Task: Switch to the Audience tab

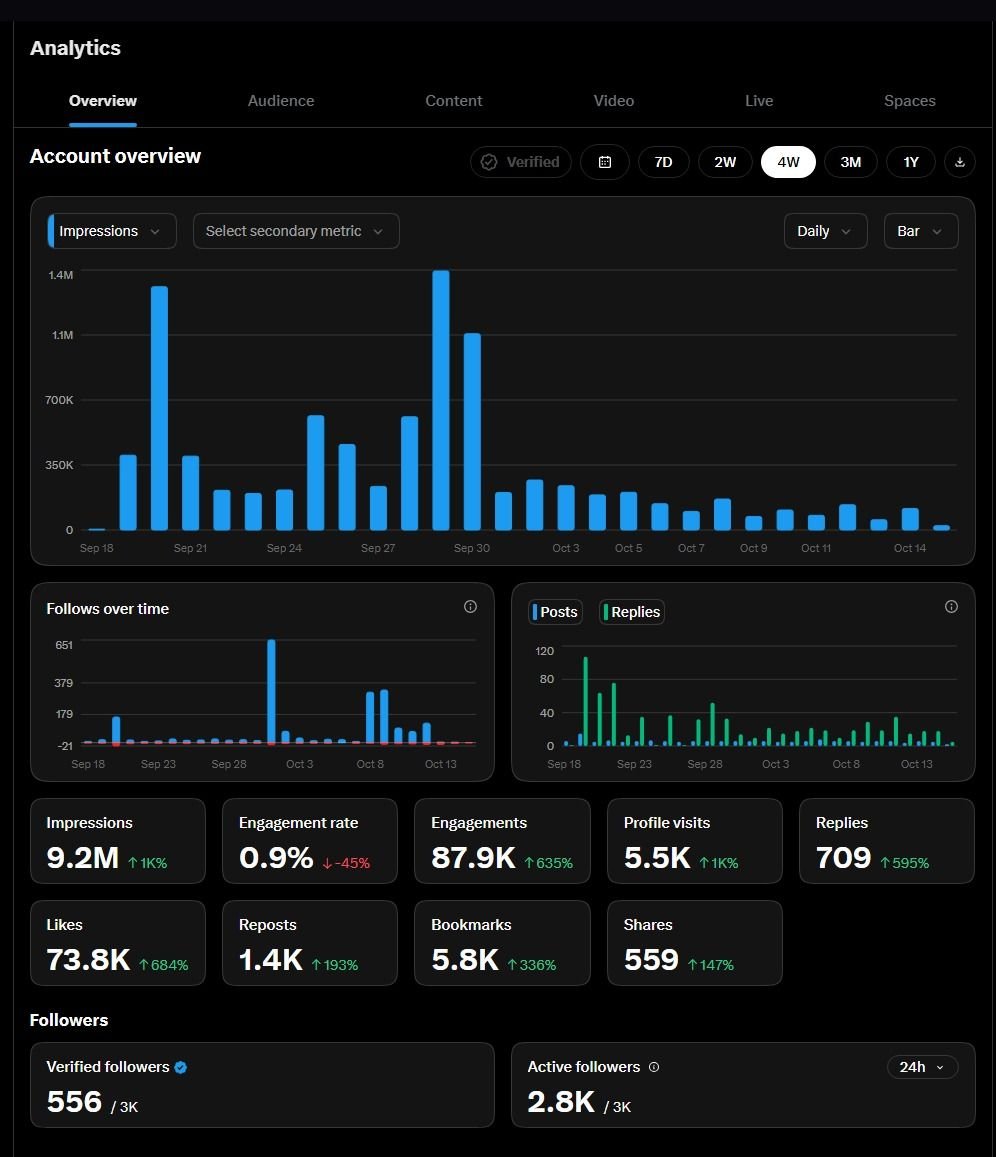Action: click(281, 101)
